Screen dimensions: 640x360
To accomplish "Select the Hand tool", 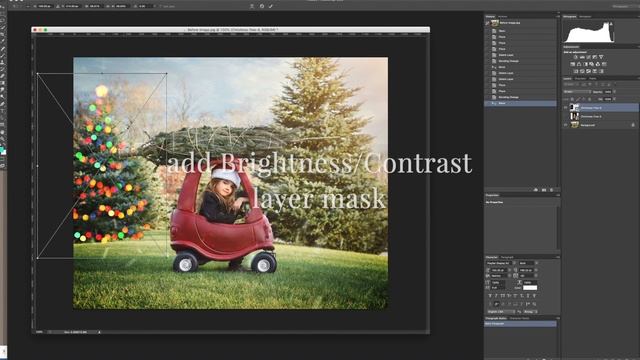I will (x=2, y=132).
